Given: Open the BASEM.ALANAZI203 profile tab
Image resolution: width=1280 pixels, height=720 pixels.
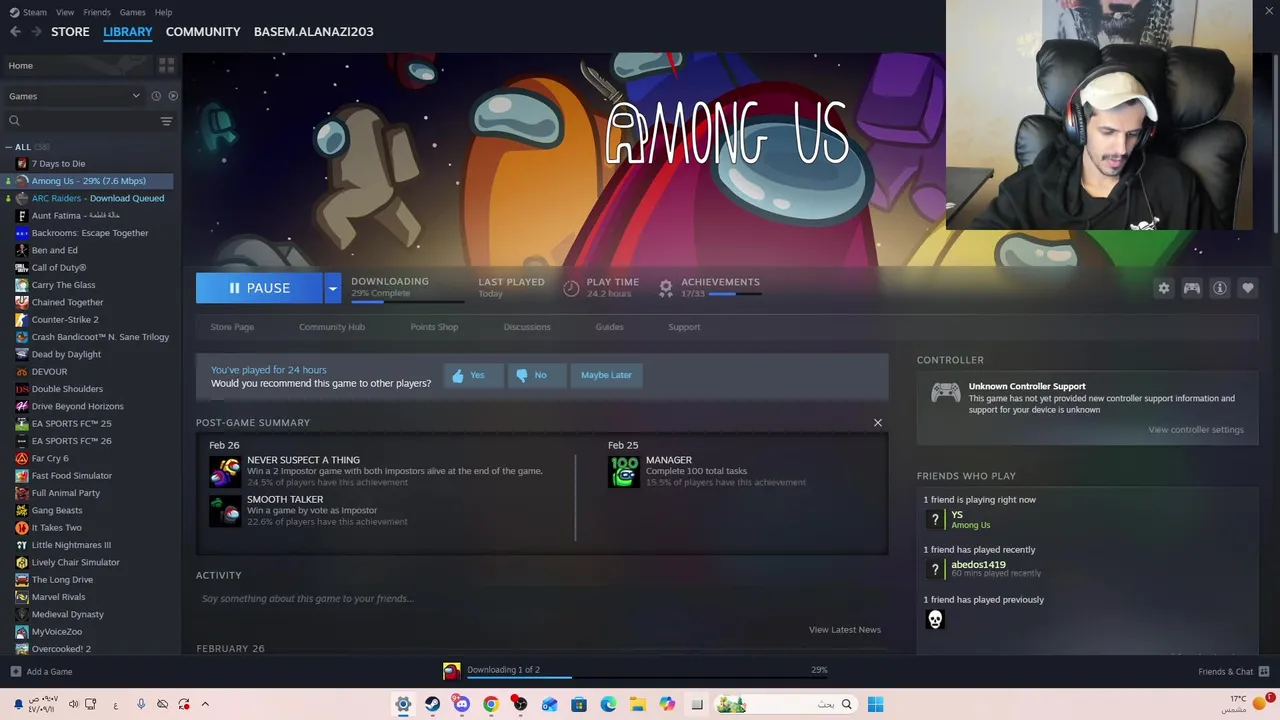Looking at the screenshot, I should pos(314,32).
